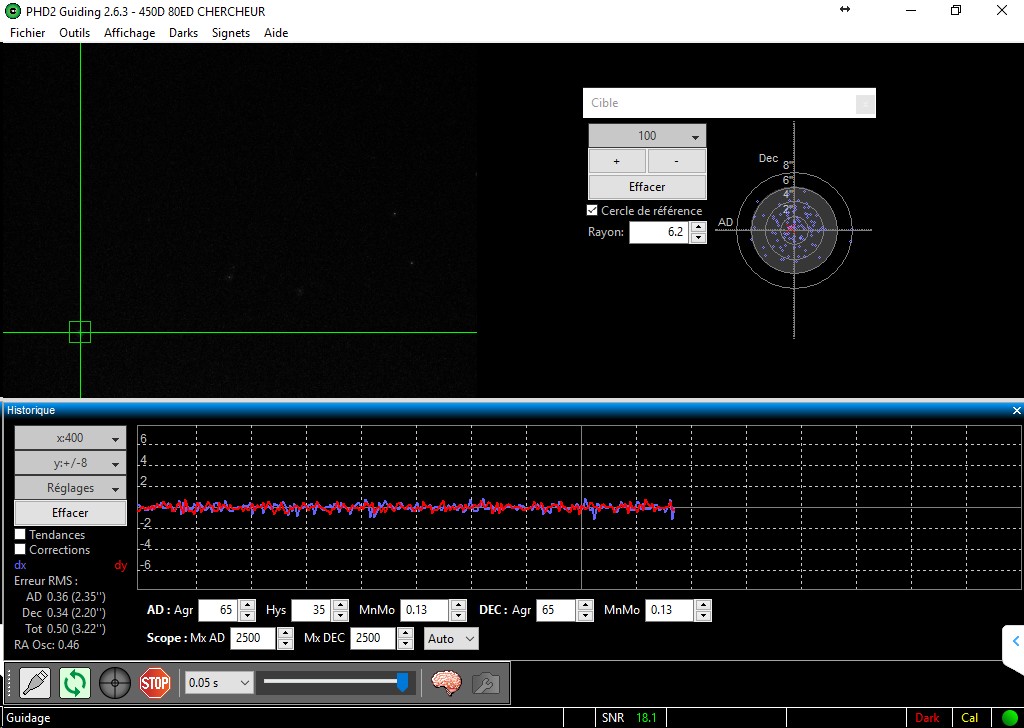Click the green loop exposures icon
The width and height of the screenshot is (1024, 728).
click(x=75, y=684)
